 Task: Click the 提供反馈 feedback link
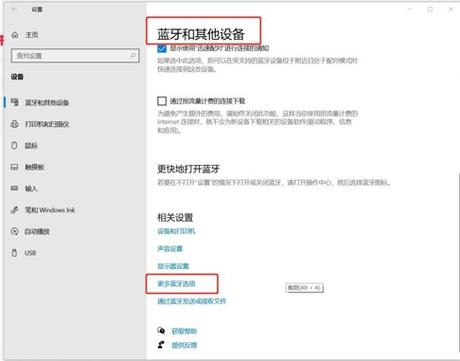[184, 345]
